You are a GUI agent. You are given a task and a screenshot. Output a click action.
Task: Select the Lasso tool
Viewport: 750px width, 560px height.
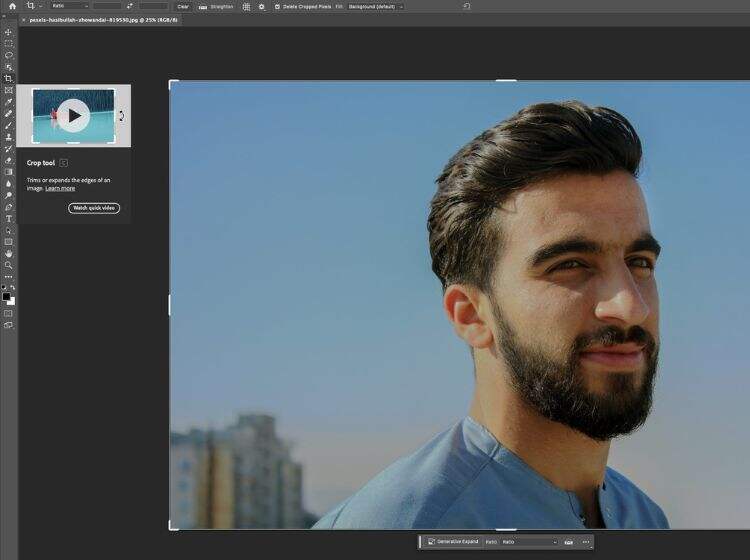coord(9,55)
